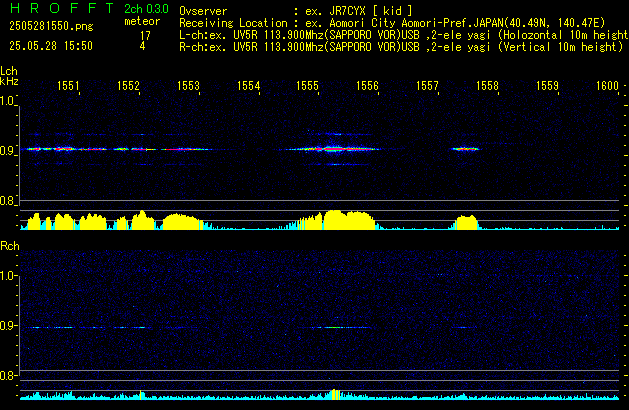Select the version text '2ch 0.3.0'

[x=146, y=8]
